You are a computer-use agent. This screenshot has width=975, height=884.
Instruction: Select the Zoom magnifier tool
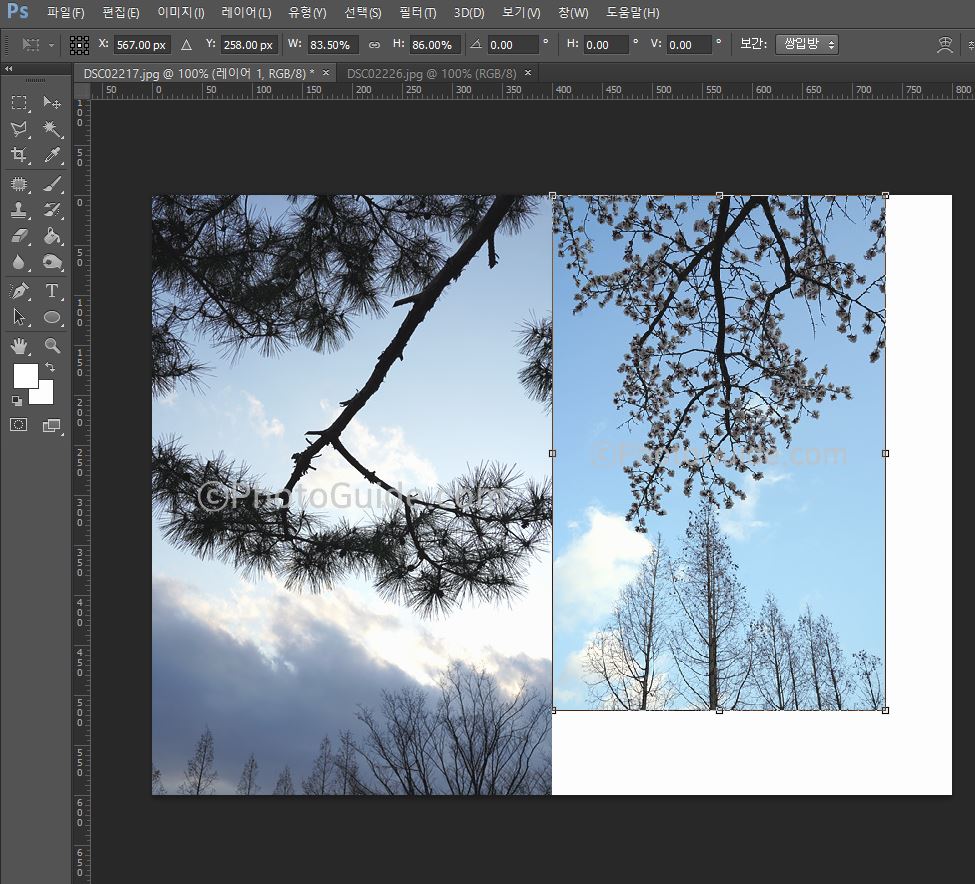click(52, 346)
